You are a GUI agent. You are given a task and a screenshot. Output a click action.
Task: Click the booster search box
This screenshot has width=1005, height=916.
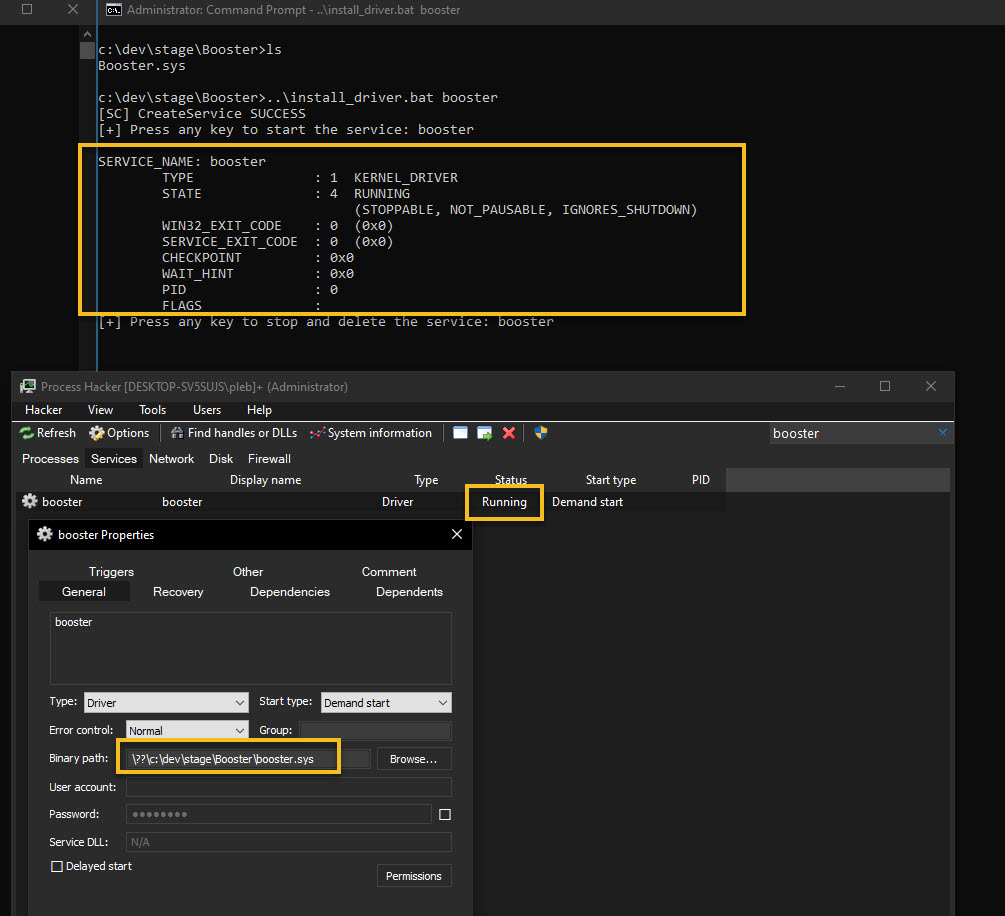[x=852, y=433]
